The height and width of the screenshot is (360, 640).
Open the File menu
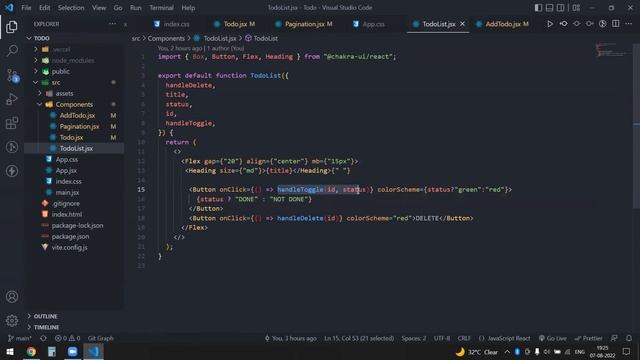click(x=26, y=8)
